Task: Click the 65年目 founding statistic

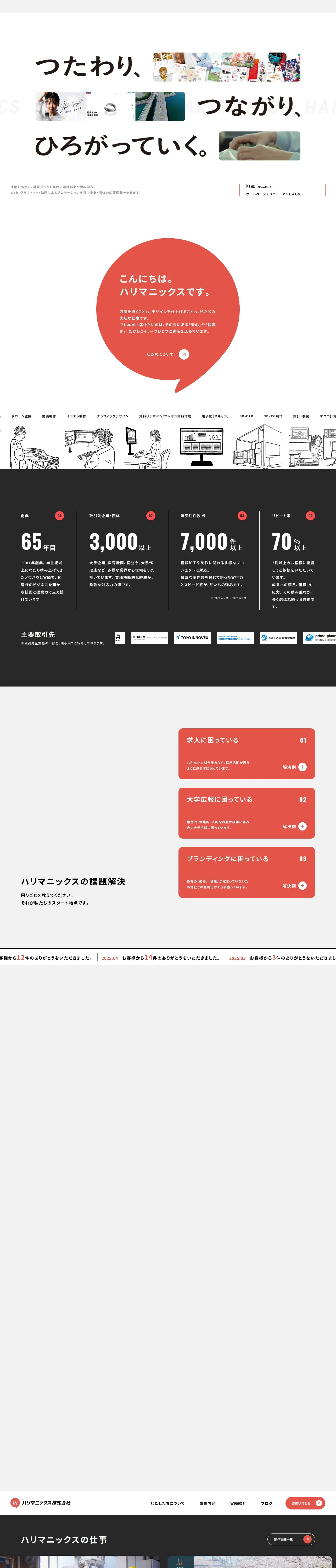Action: (38, 541)
